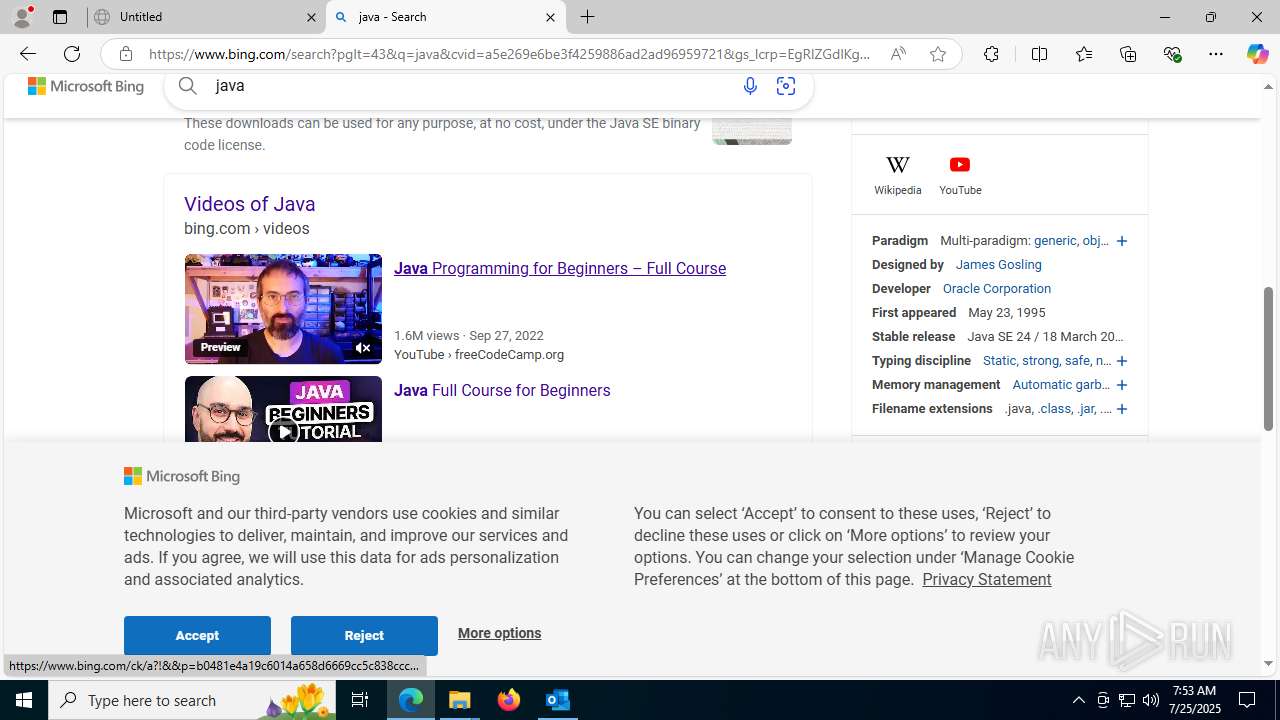View site information lock icon
The image size is (1280, 720).
pos(125,54)
